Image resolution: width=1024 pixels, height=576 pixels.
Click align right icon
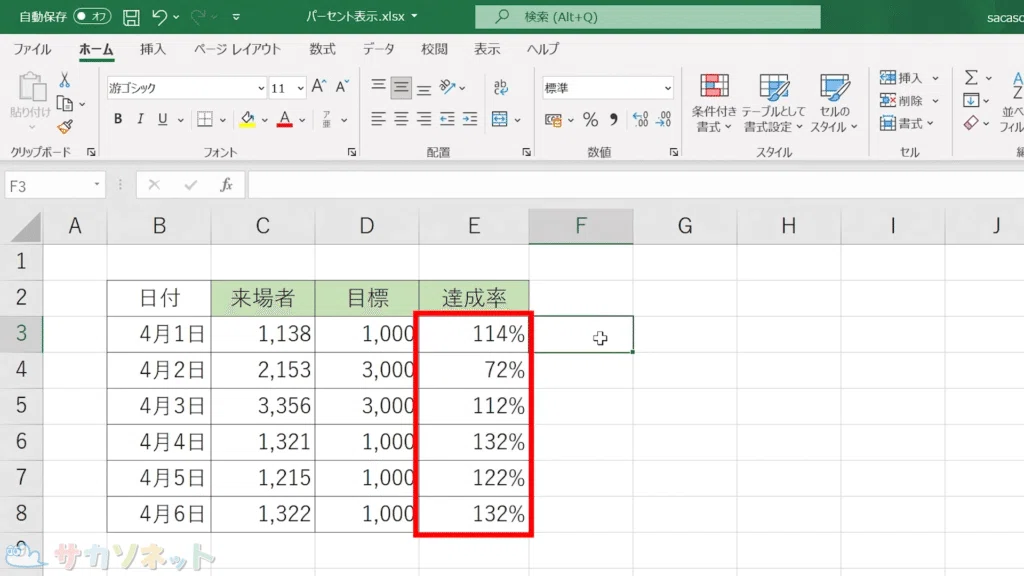click(424, 119)
